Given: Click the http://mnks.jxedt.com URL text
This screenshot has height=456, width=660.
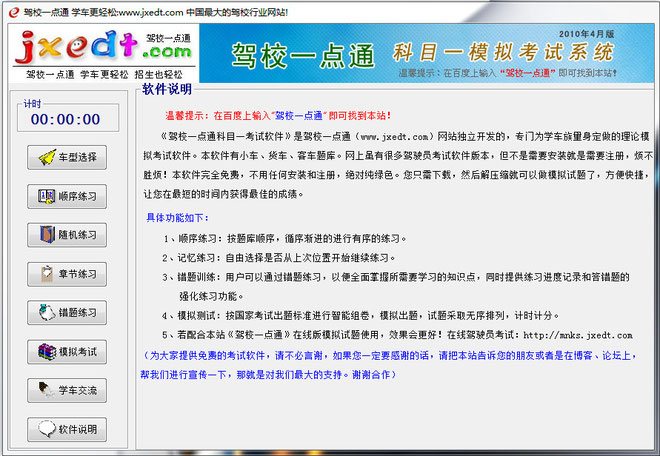Looking at the screenshot, I should (x=578, y=335).
